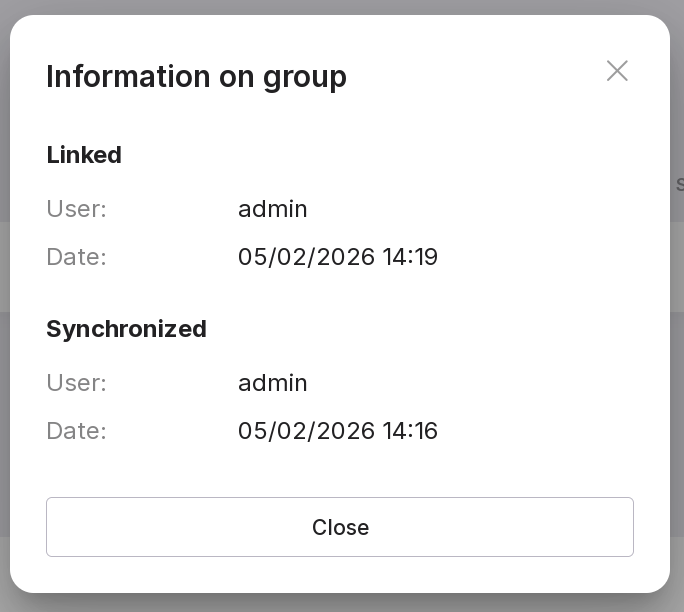Viewport: 684px width, 612px height.
Task: Click the Date label under Linked
Action: point(76,257)
